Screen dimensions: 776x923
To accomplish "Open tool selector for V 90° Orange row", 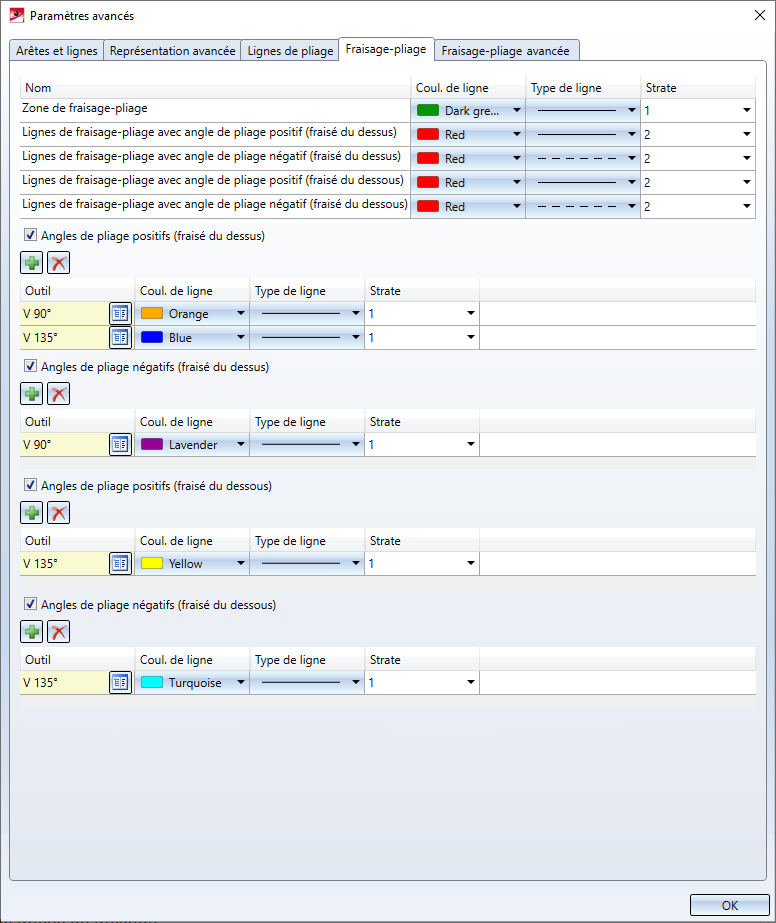I will [x=120, y=313].
